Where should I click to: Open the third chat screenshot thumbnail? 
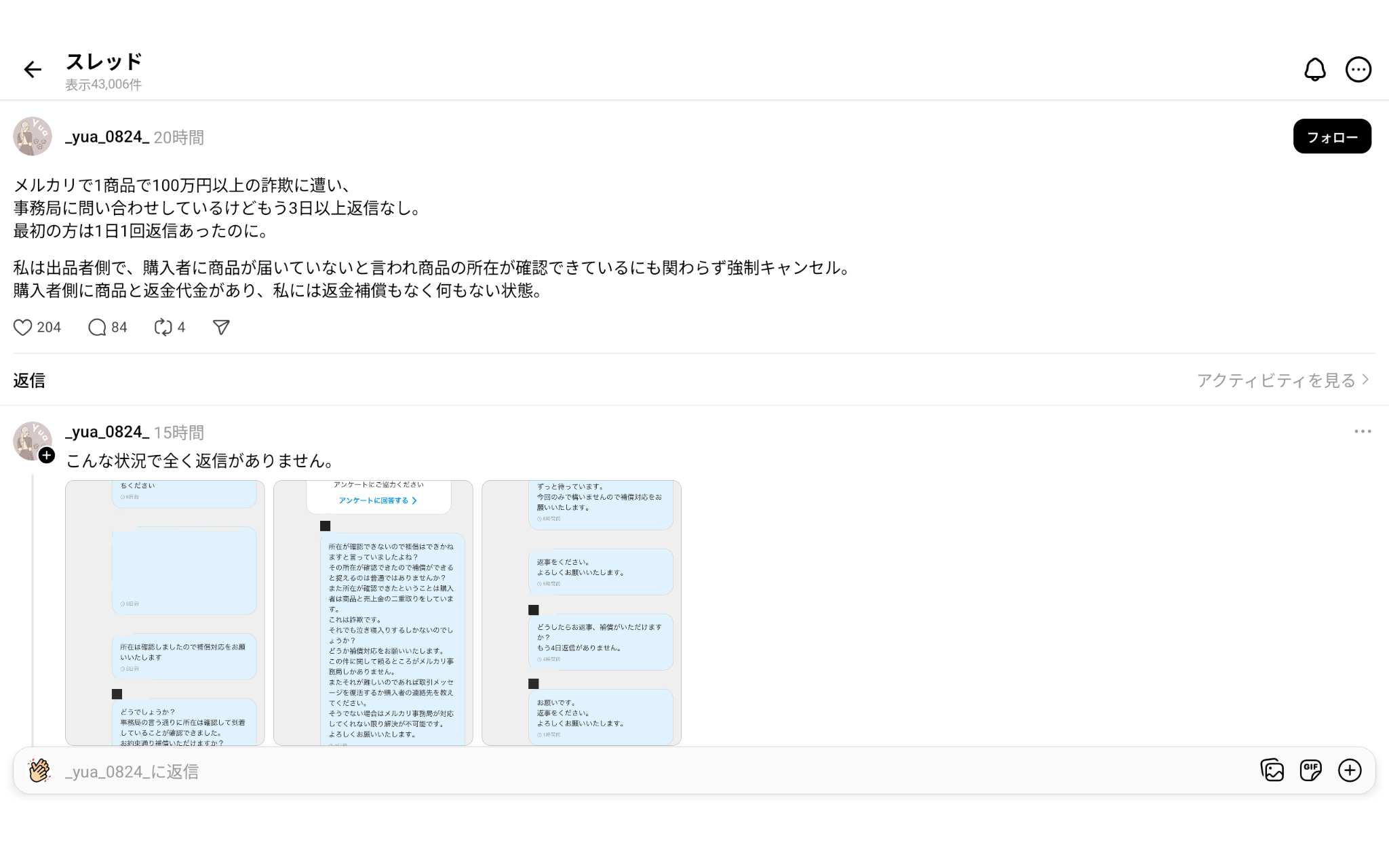point(581,612)
